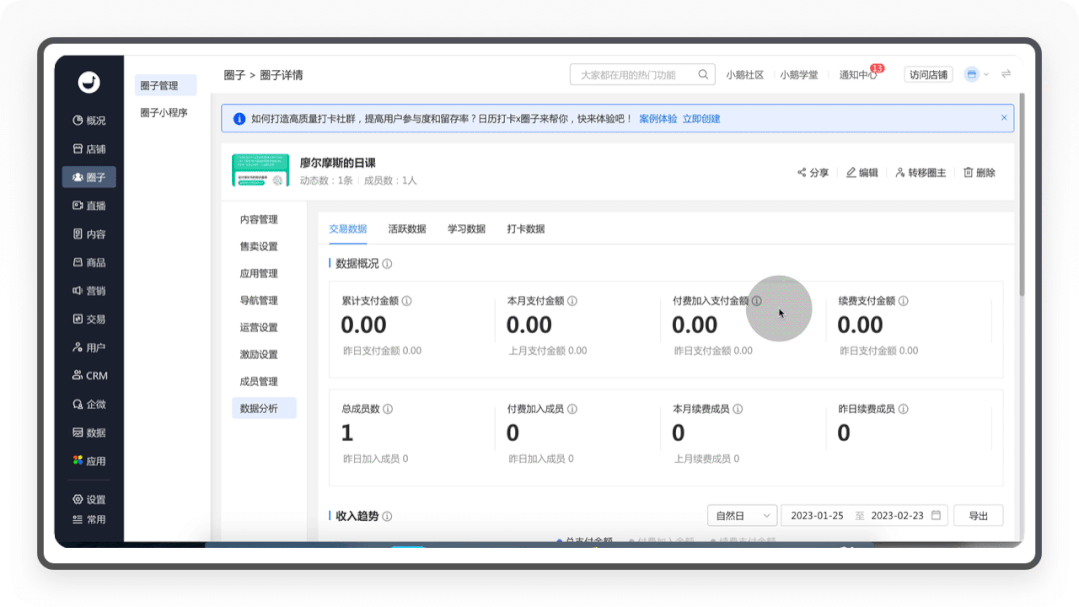Click the search magnifier icon
This screenshot has width=1079, height=607.
[x=703, y=74]
